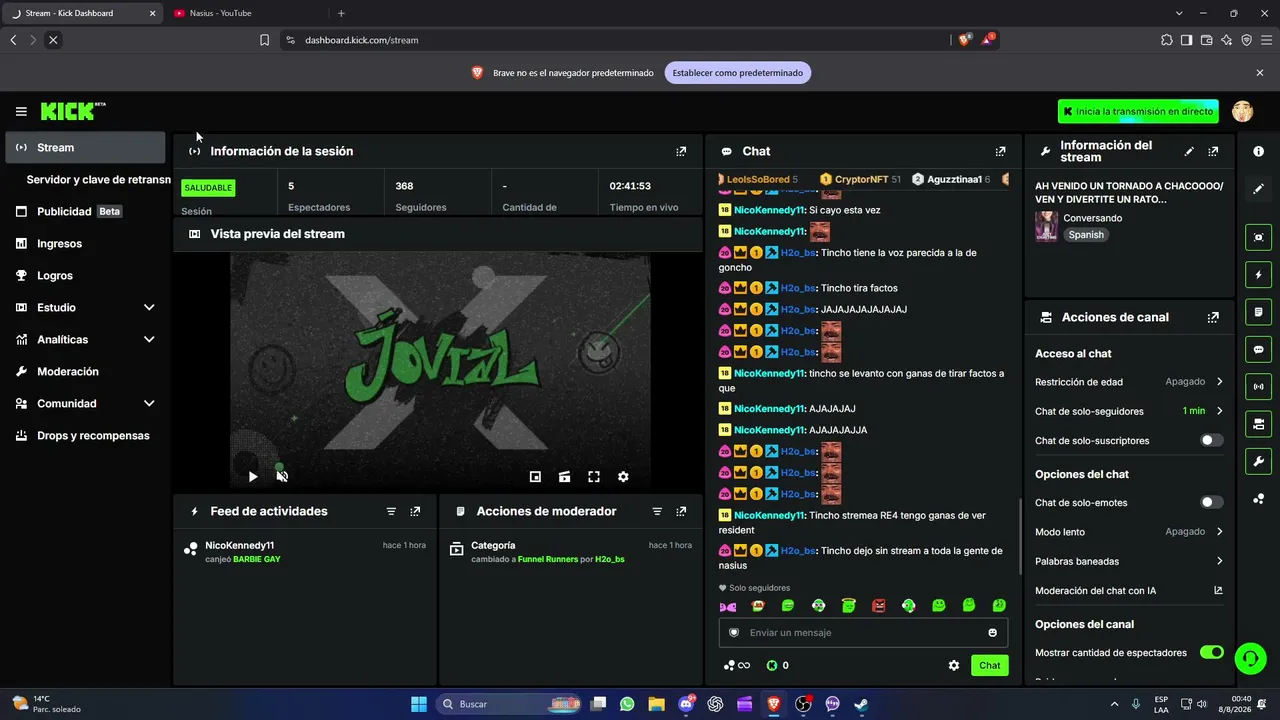
Task: Play the stream preview
Action: pyautogui.click(x=253, y=477)
